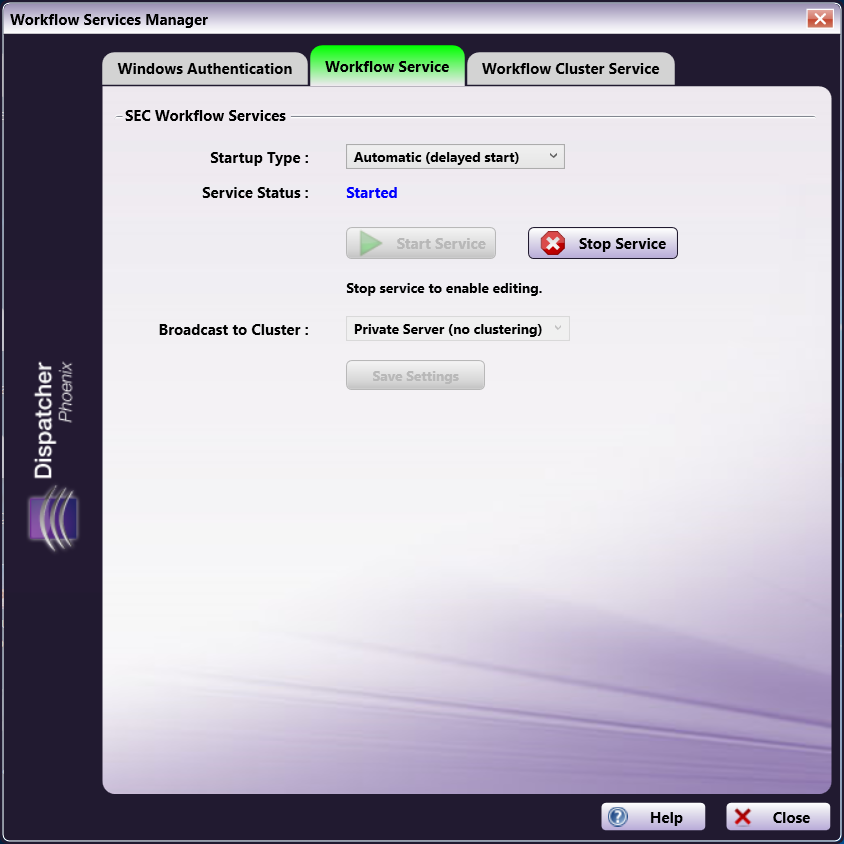This screenshot has height=844, width=844.
Task: Click the Service Status label
Action: [x=256, y=193]
